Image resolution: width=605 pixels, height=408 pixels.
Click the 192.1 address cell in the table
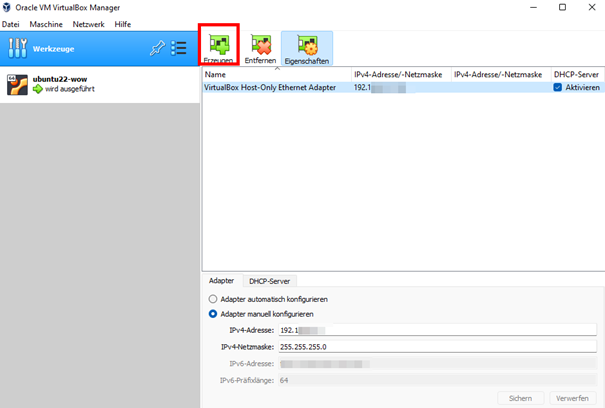point(401,87)
